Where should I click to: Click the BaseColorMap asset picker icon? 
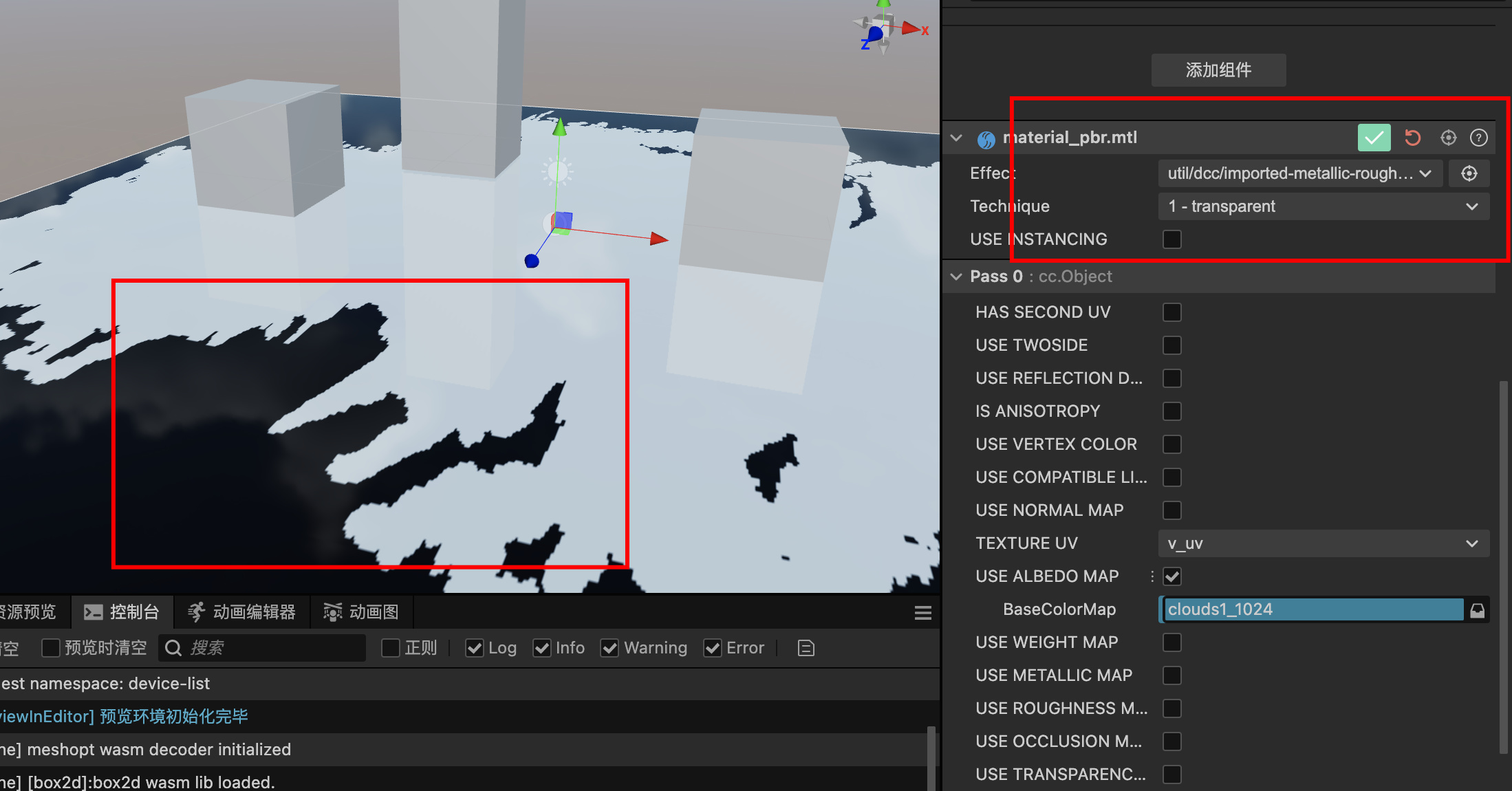click(1477, 610)
